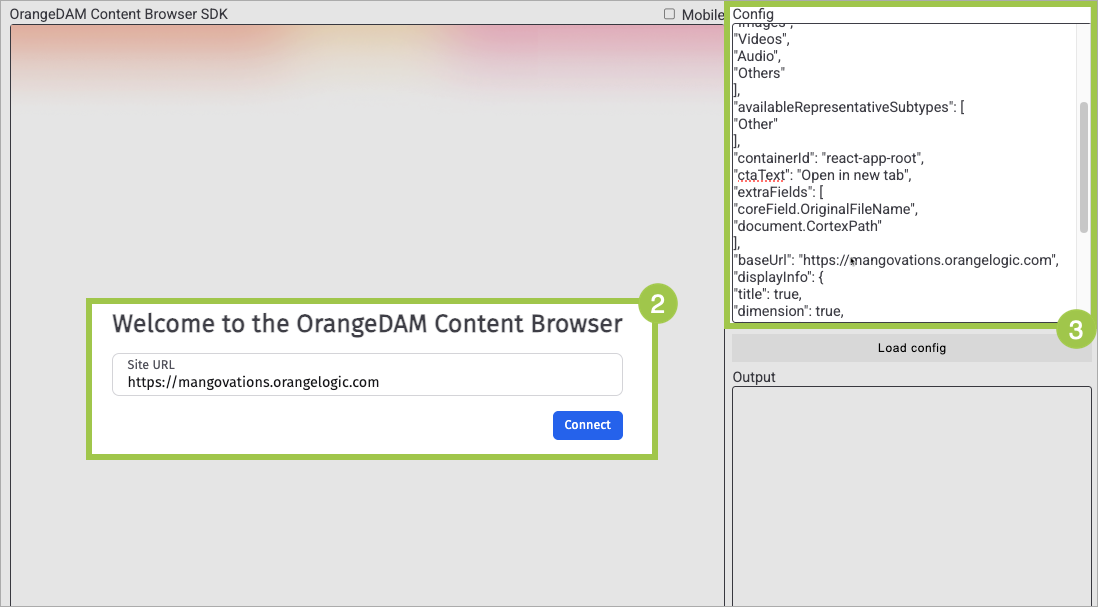
Task: Click the OrangeDAM Content Browser SDK title
Action: [118, 14]
